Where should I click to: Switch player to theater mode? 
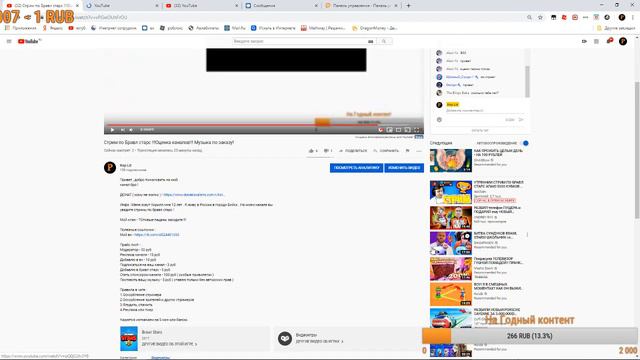399,130
